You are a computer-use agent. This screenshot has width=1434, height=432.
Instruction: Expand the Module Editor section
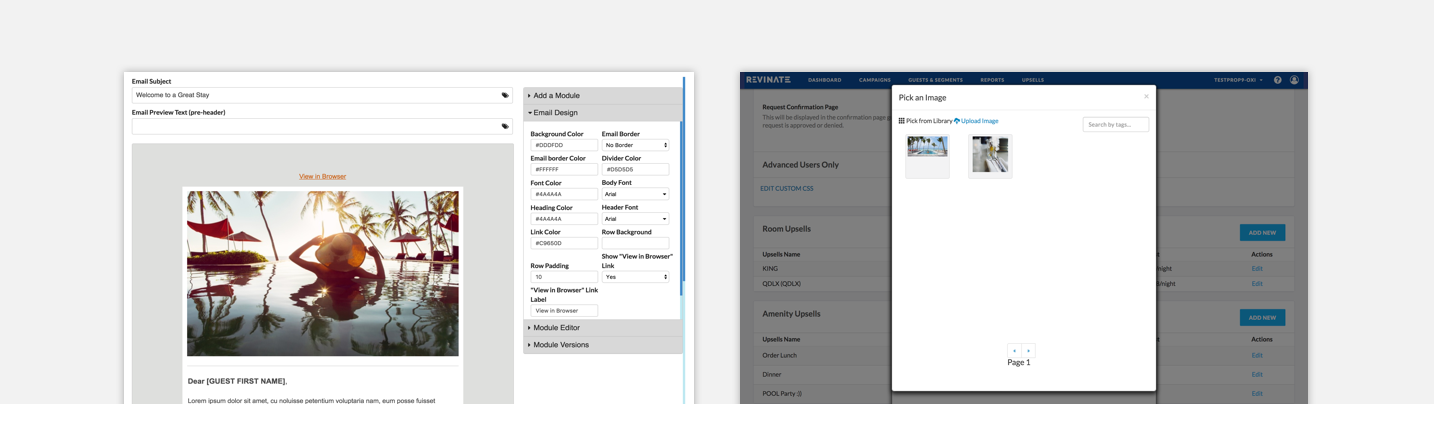(x=556, y=328)
